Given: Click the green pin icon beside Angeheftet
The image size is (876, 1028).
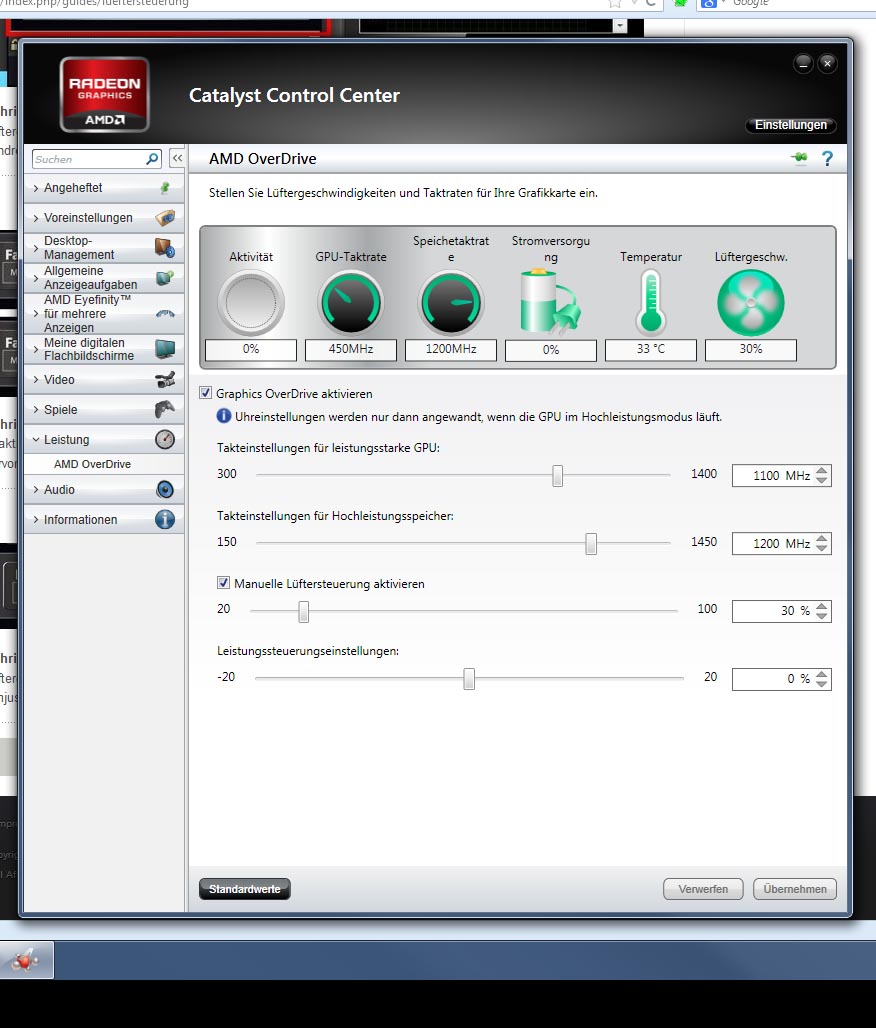Looking at the screenshot, I should [165, 188].
